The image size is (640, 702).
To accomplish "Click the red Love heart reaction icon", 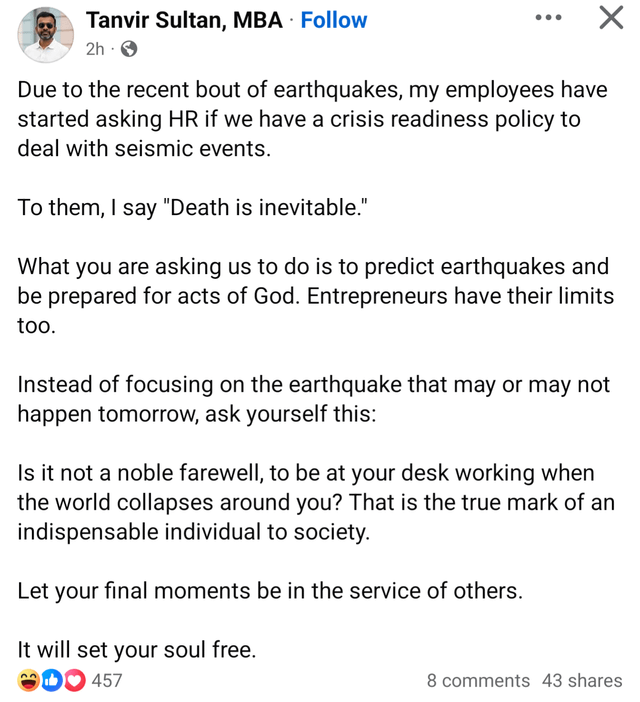I will pyautogui.click(x=73, y=680).
